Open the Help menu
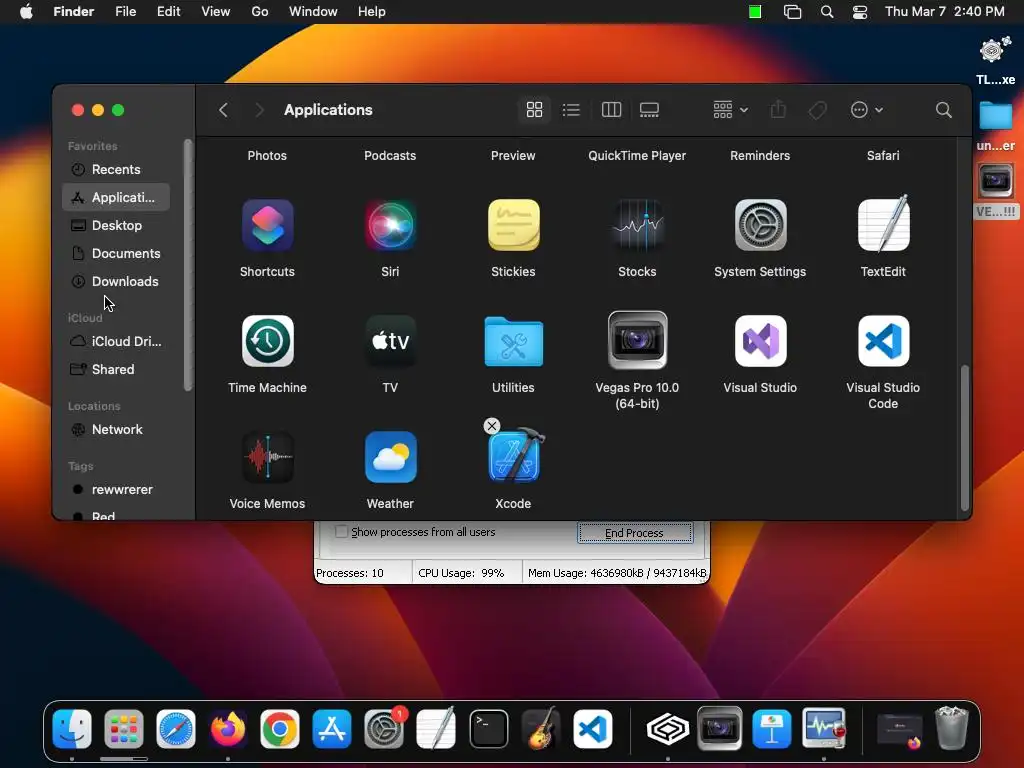Viewport: 1024px width, 768px height. point(372,12)
